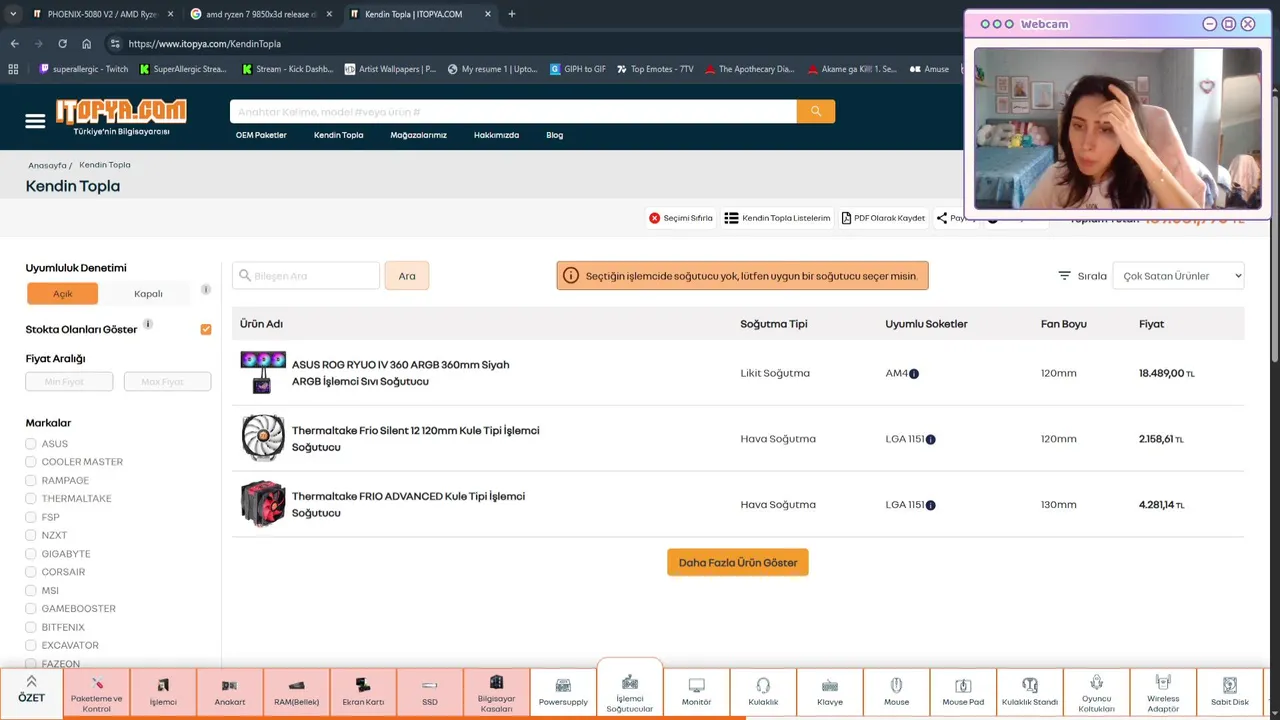Switch to the amd ryzen 7 9850x3d tab
The height and width of the screenshot is (720, 1280).
[260, 14]
